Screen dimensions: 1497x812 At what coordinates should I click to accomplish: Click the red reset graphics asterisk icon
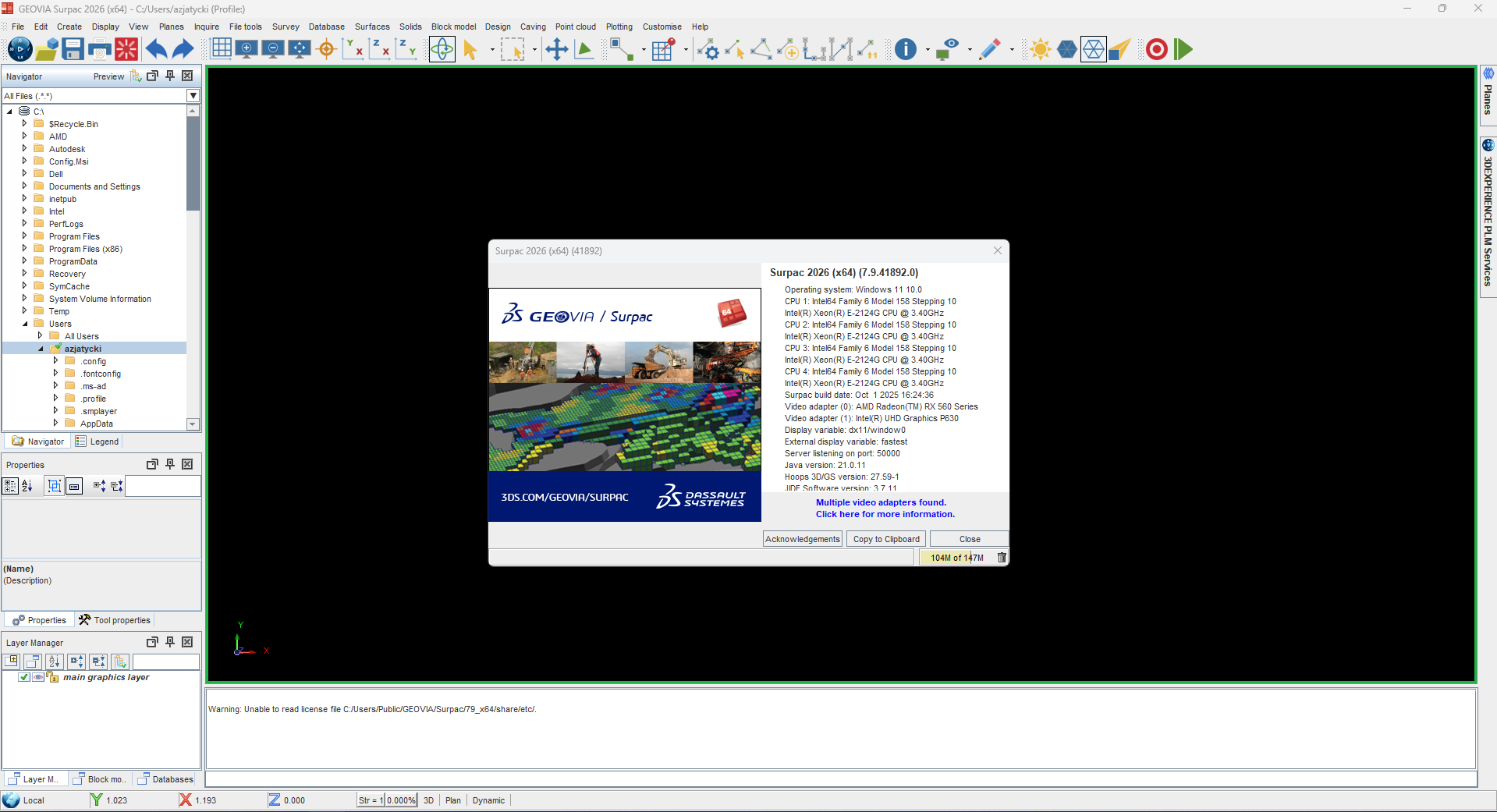click(x=126, y=49)
